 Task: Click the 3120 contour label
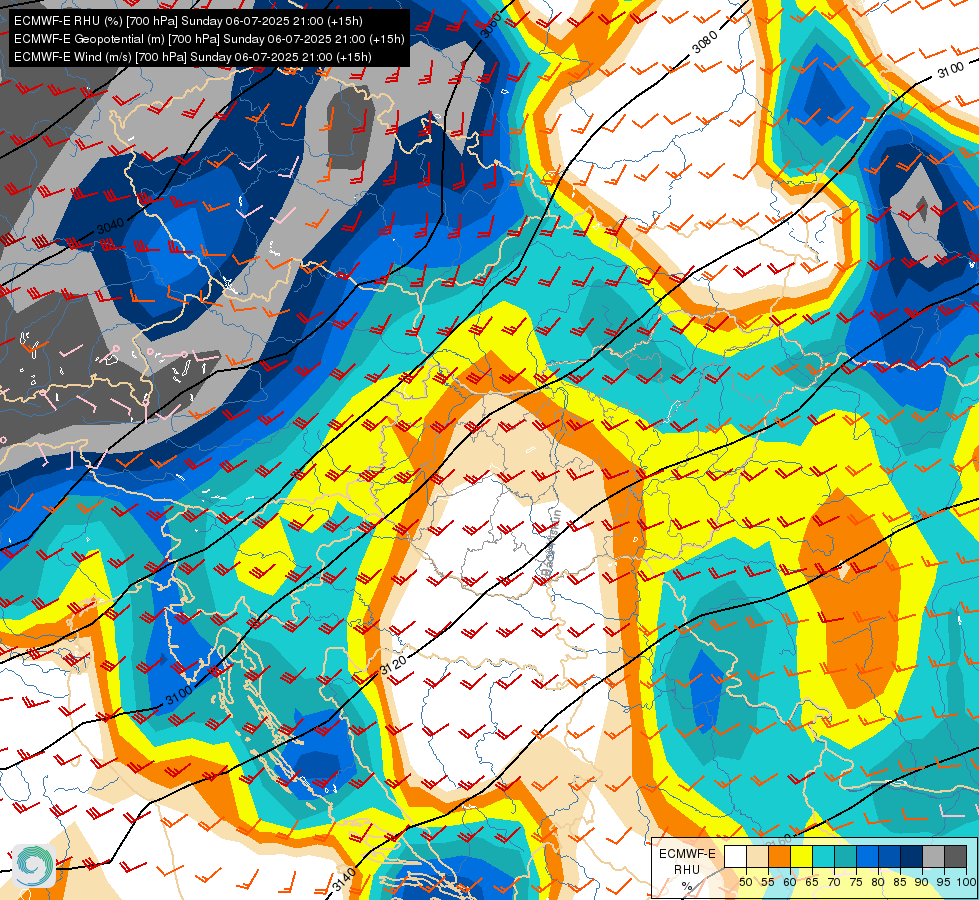coord(393,665)
